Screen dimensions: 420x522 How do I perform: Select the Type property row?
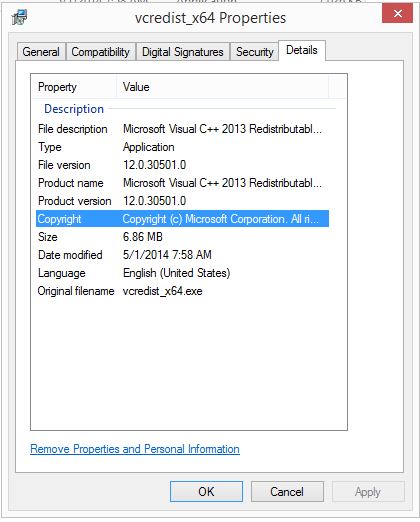pos(182,147)
